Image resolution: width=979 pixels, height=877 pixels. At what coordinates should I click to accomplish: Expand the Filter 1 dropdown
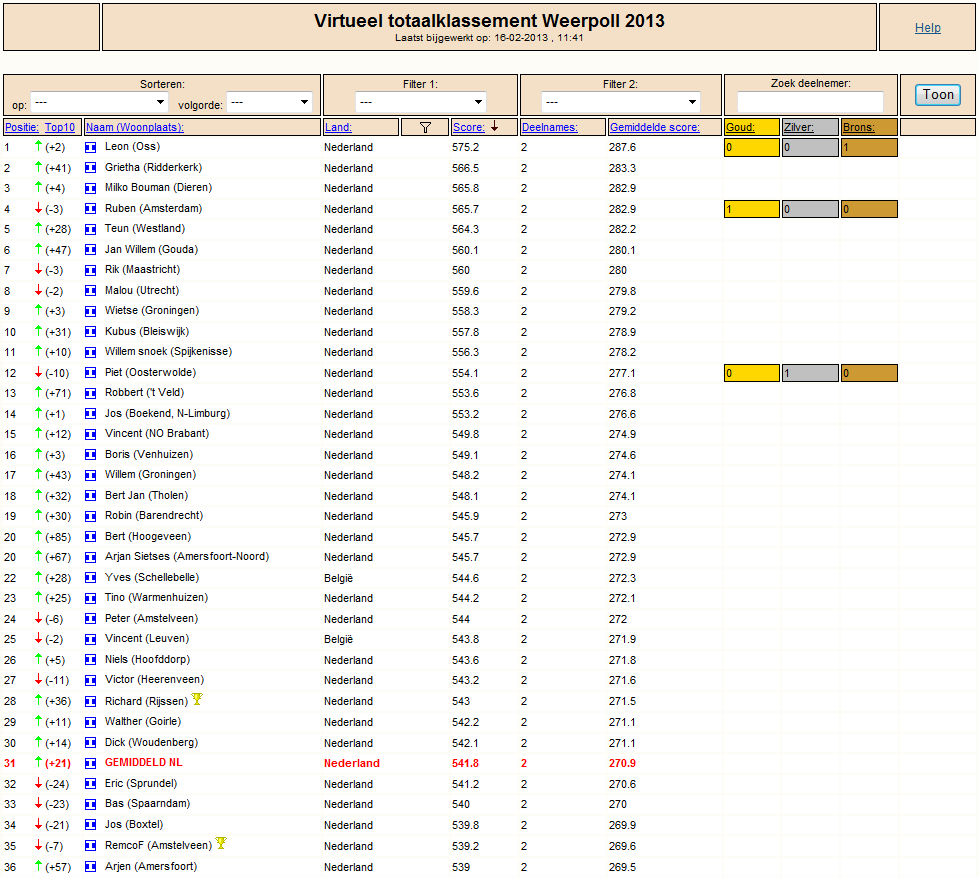pyautogui.click(x=421, y=102)
